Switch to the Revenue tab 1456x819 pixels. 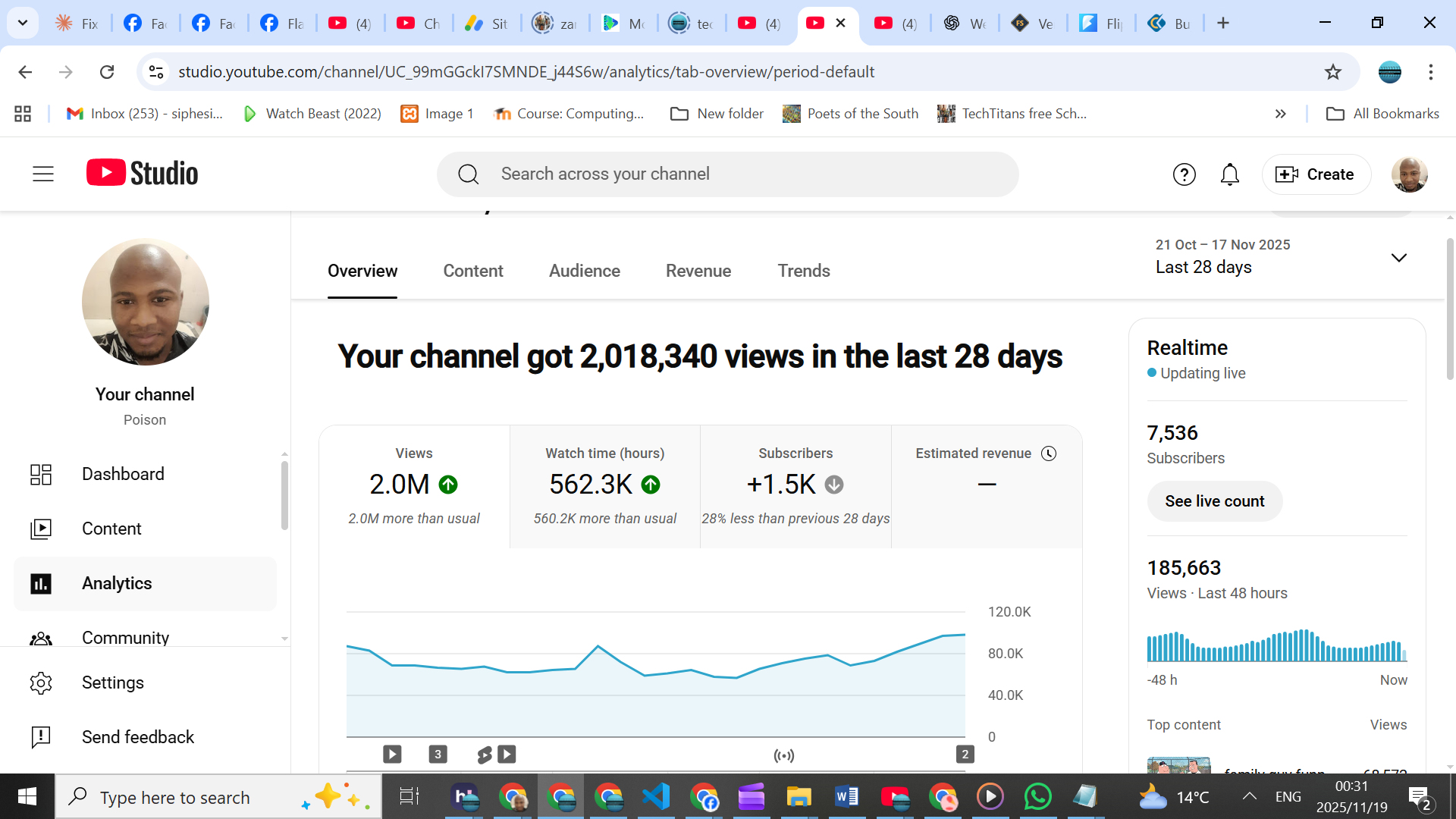click(x=698, y=271)
